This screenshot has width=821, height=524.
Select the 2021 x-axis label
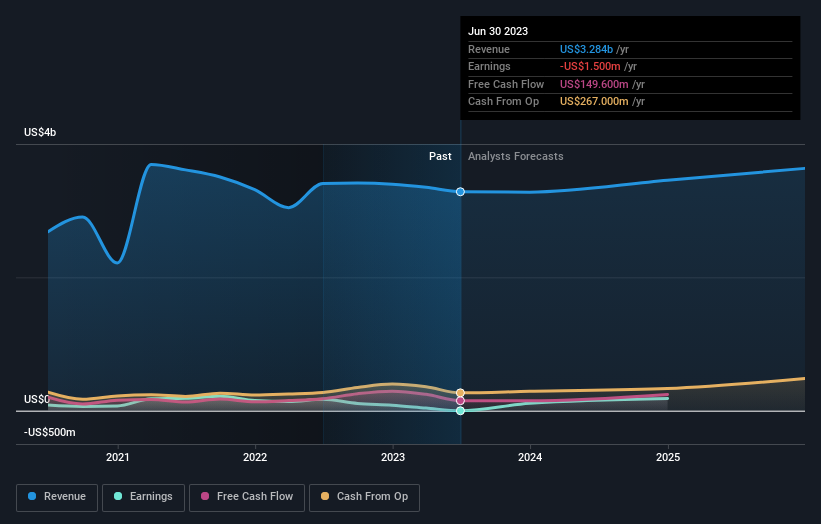tap(118, 457)
